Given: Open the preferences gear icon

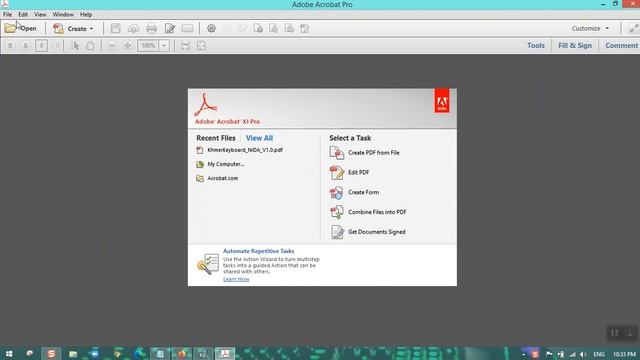Looking at the screenshot, I should [x=211, y=28].
